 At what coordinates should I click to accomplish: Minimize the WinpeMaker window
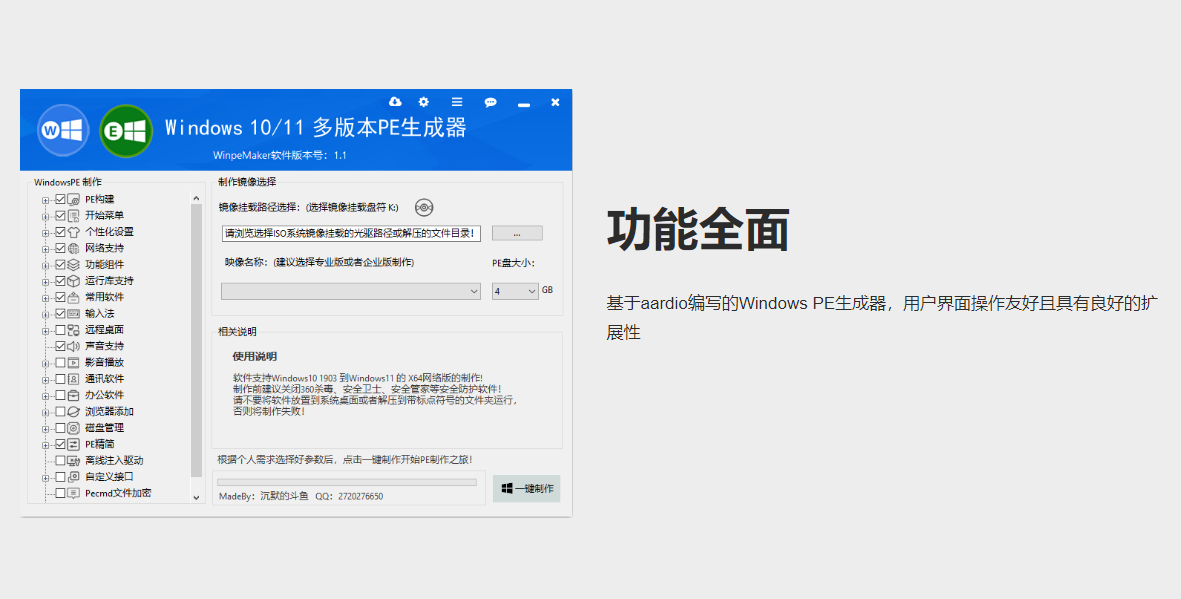click(x=523, y=103)
